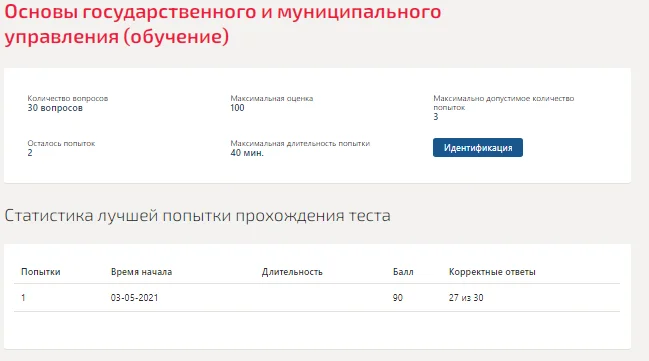Click the Попытки column header
649x361 pixels.
point(41,272)
